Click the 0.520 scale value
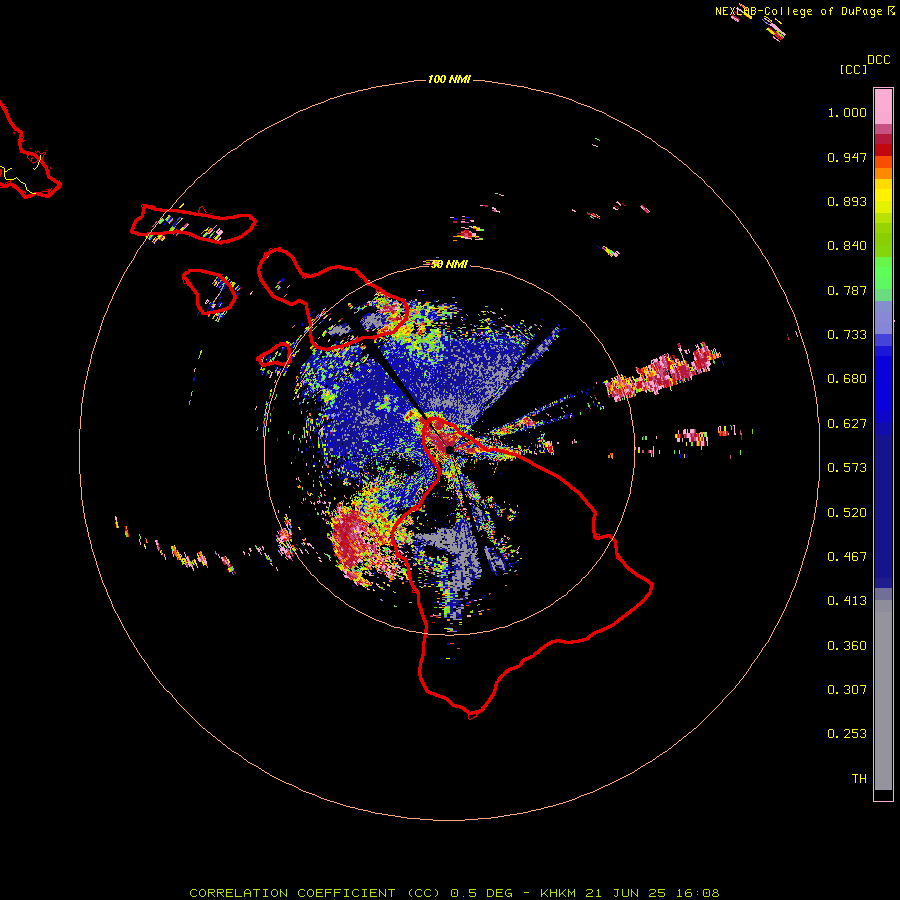Screen dimensions: 900x900 pos(847,513)
